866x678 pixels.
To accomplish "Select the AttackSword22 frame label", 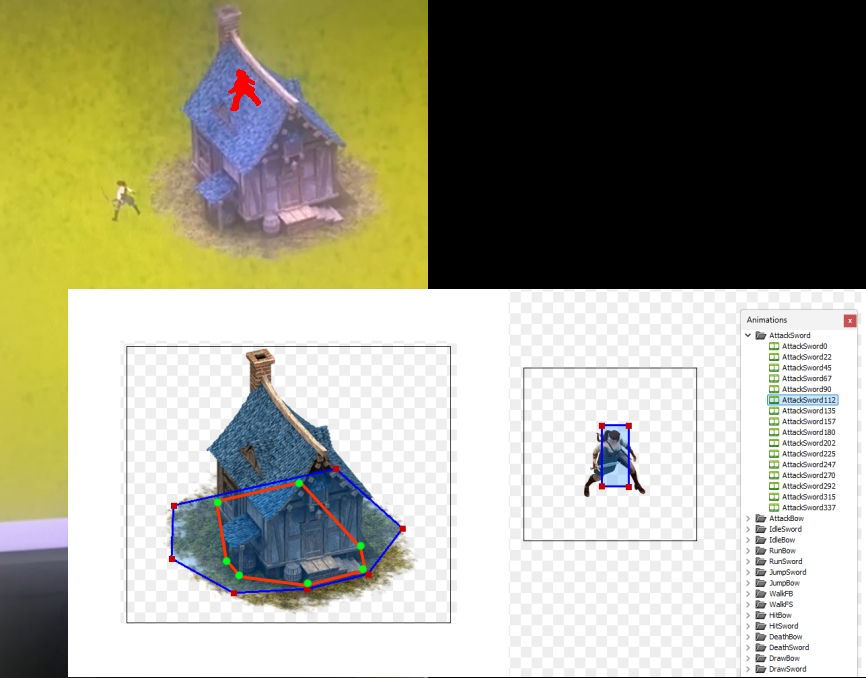I will coord(806,357).
